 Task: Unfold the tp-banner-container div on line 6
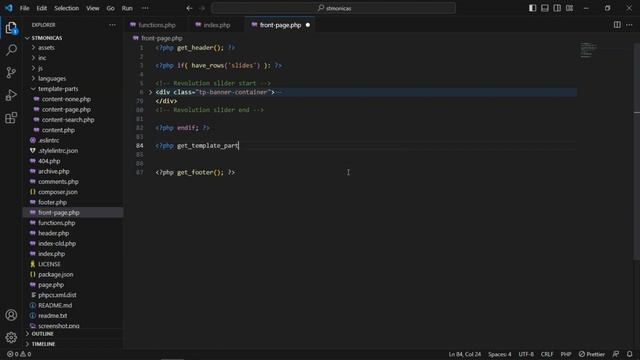(x=150, y=92)
